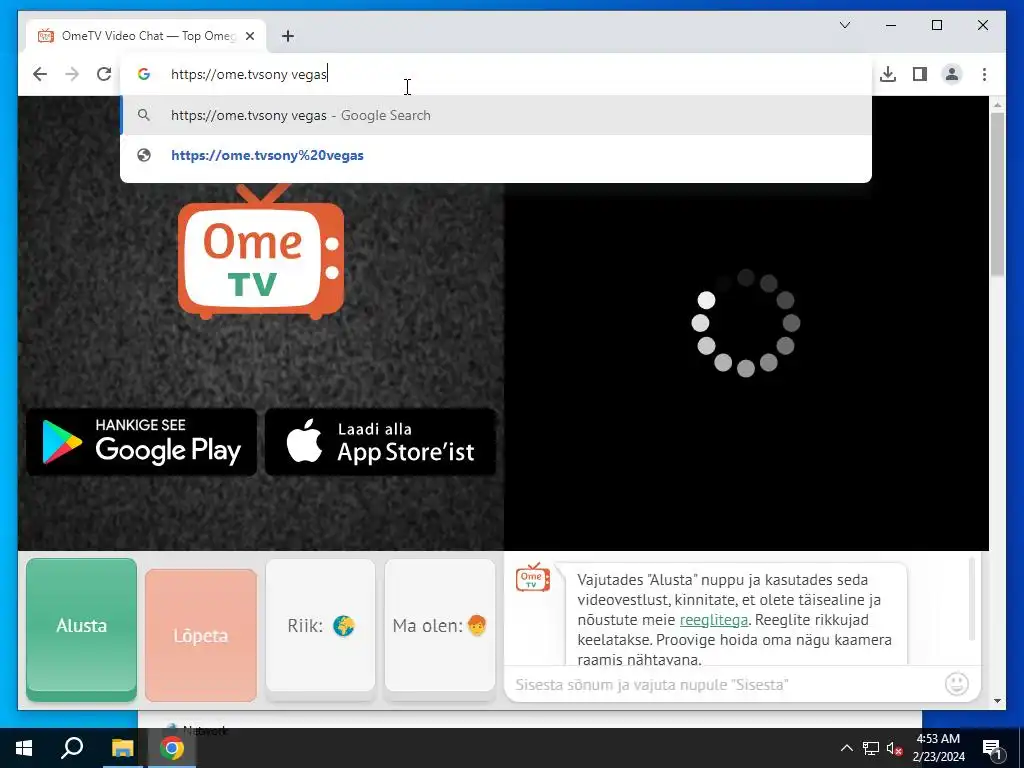Open a new tab with plus button
Viewport: 1024px width, 768px height.
(x=288, y=36)
